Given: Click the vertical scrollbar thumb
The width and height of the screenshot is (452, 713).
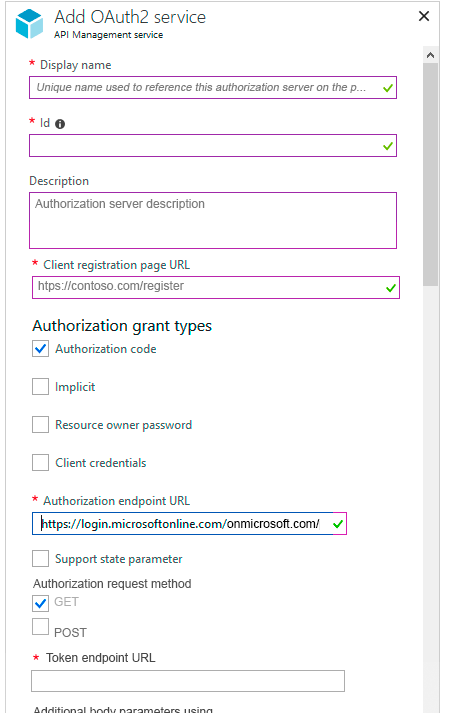Looking at the screenshot, I should [x=430, y=174].
